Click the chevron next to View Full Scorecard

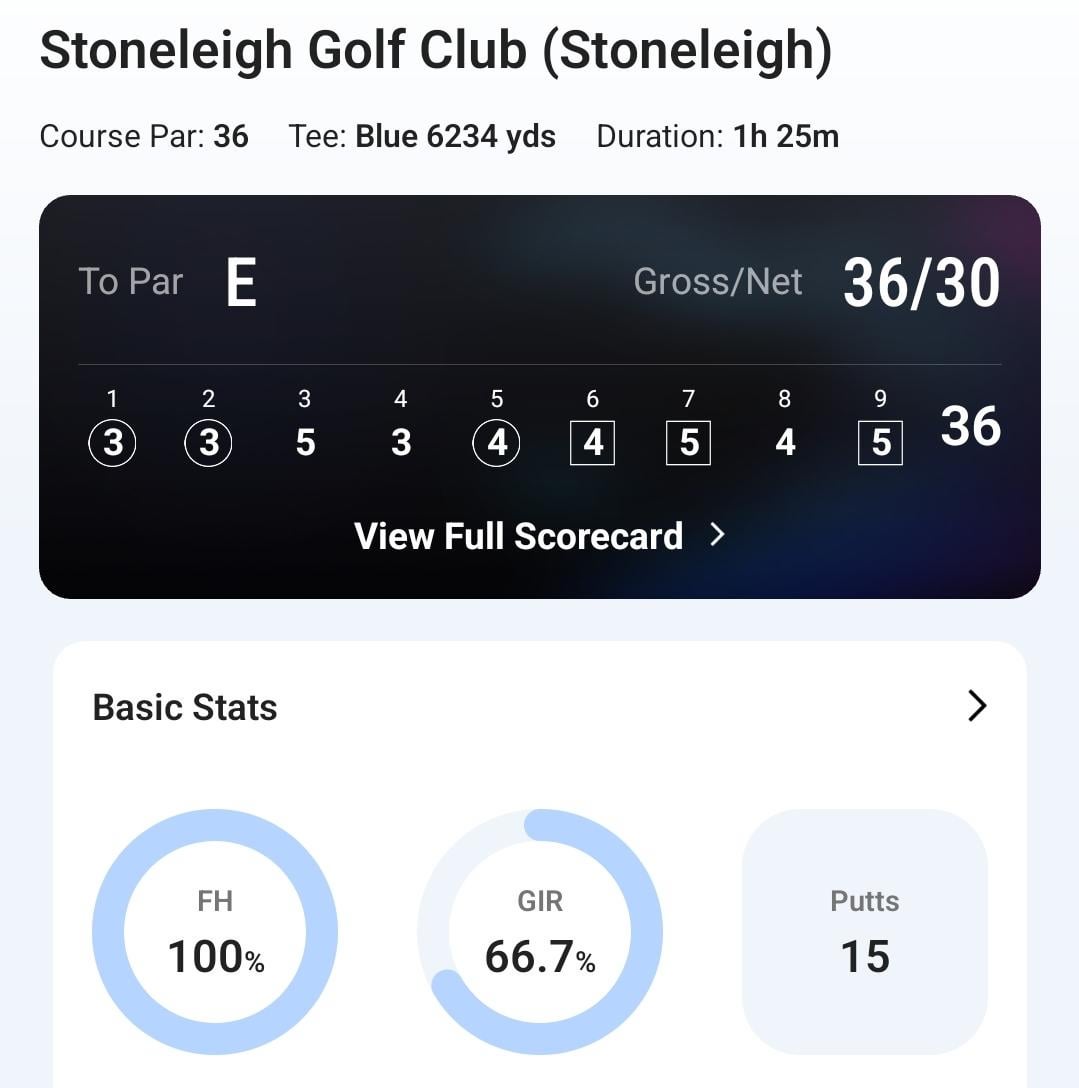click(717, 535)
